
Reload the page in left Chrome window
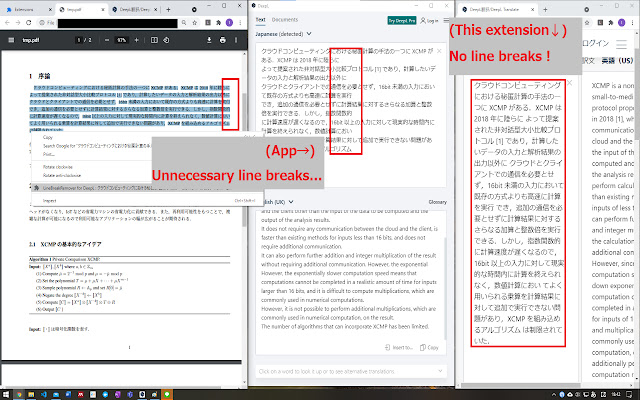coord(29,23)
